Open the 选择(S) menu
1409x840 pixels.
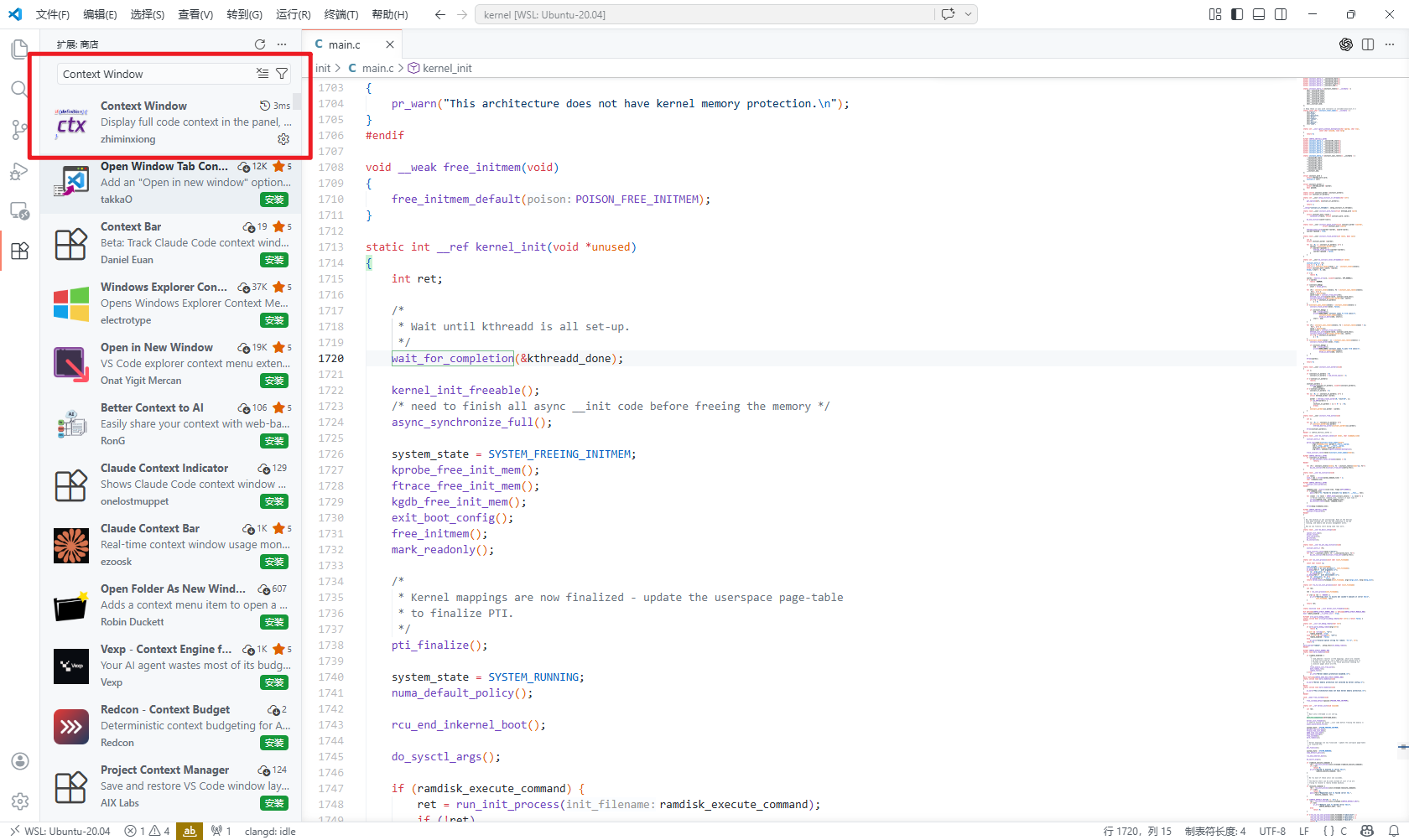[x=148, y=14]
